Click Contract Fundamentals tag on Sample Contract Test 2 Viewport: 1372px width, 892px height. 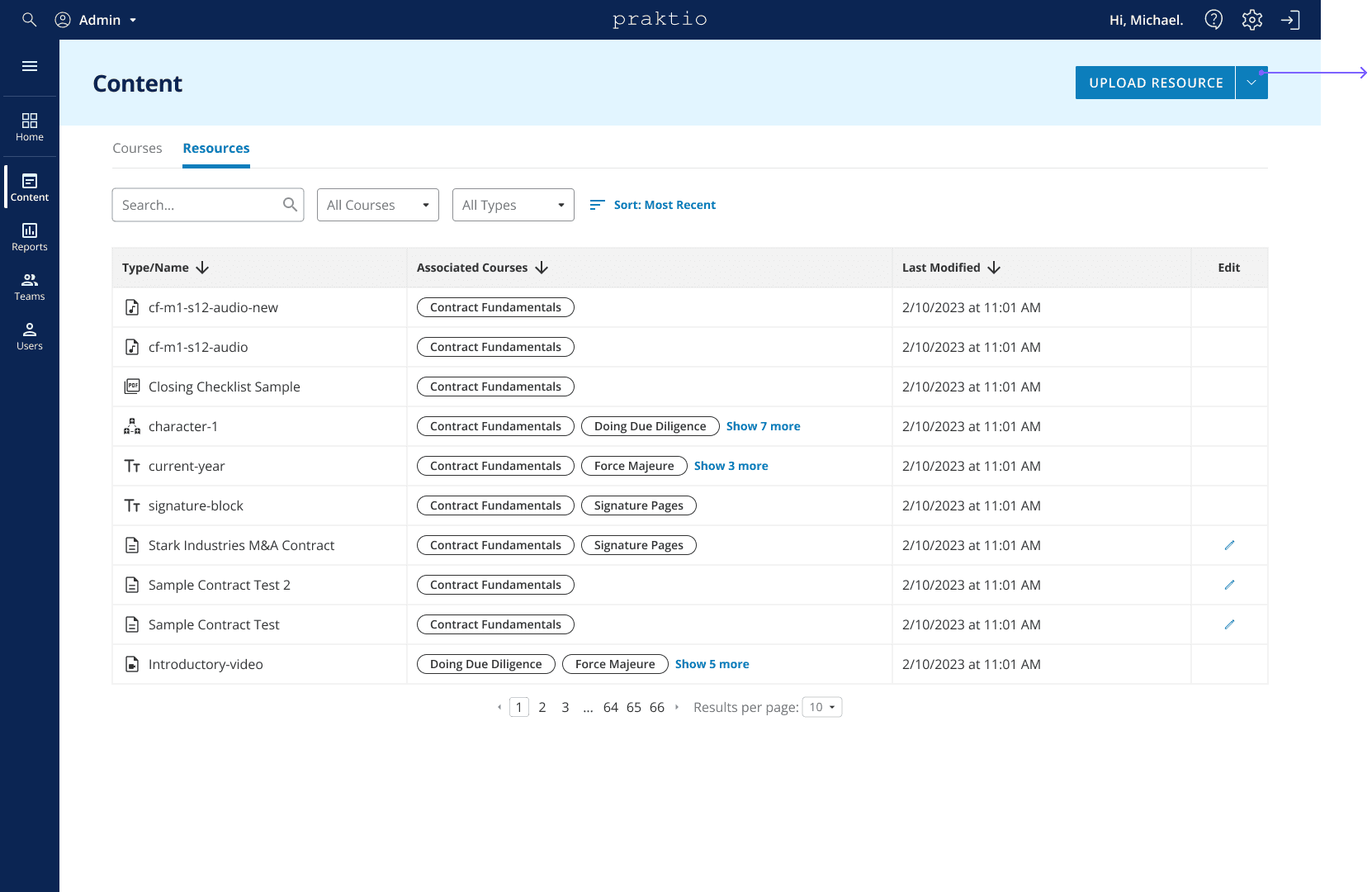pyautogui.click(x=495, y=585)
